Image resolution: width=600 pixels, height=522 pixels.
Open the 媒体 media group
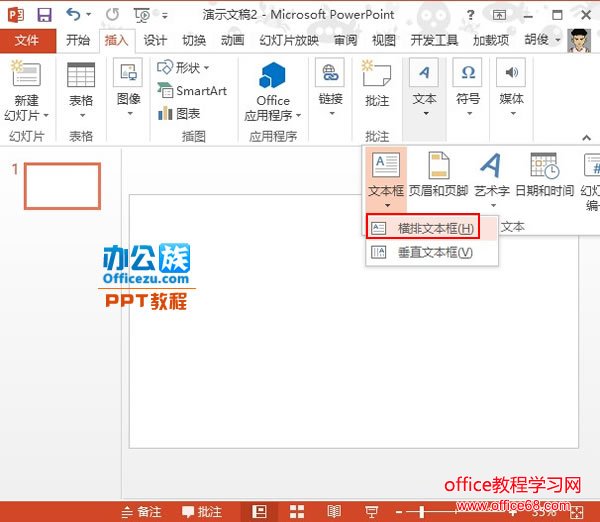pos(512,88)
